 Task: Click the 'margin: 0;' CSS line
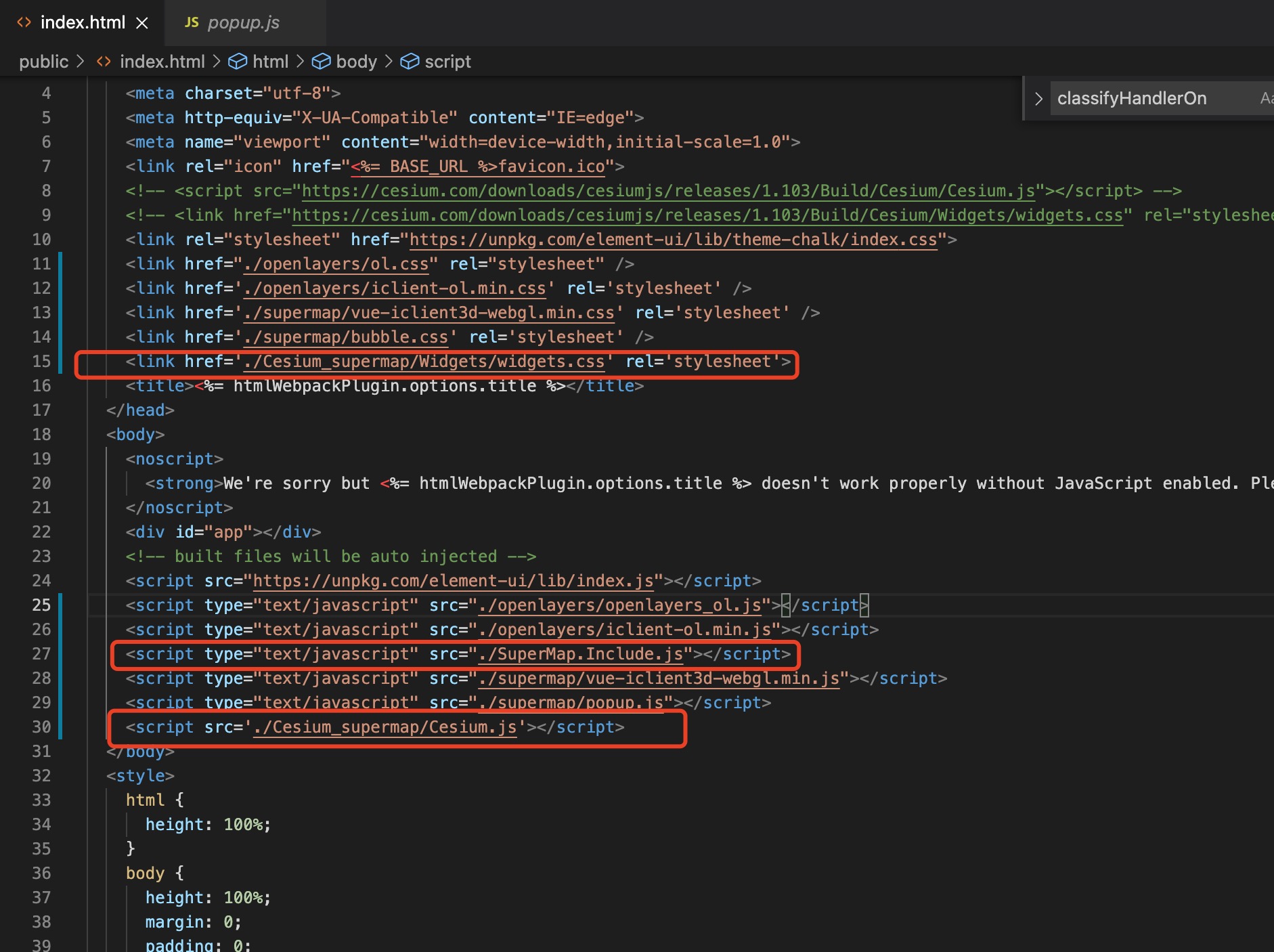pos(194,922)
